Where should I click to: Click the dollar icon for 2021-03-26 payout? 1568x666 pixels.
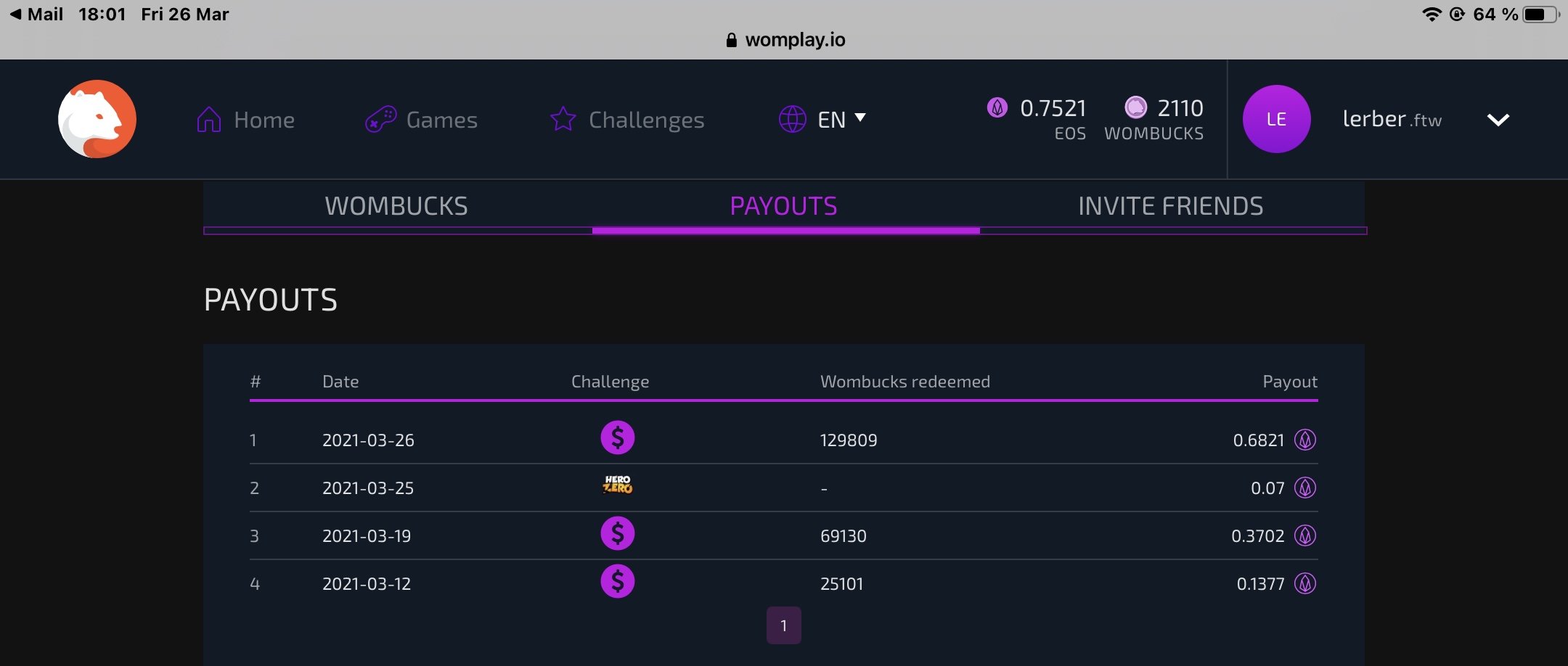pyautogui.click(x=618, y=438)
